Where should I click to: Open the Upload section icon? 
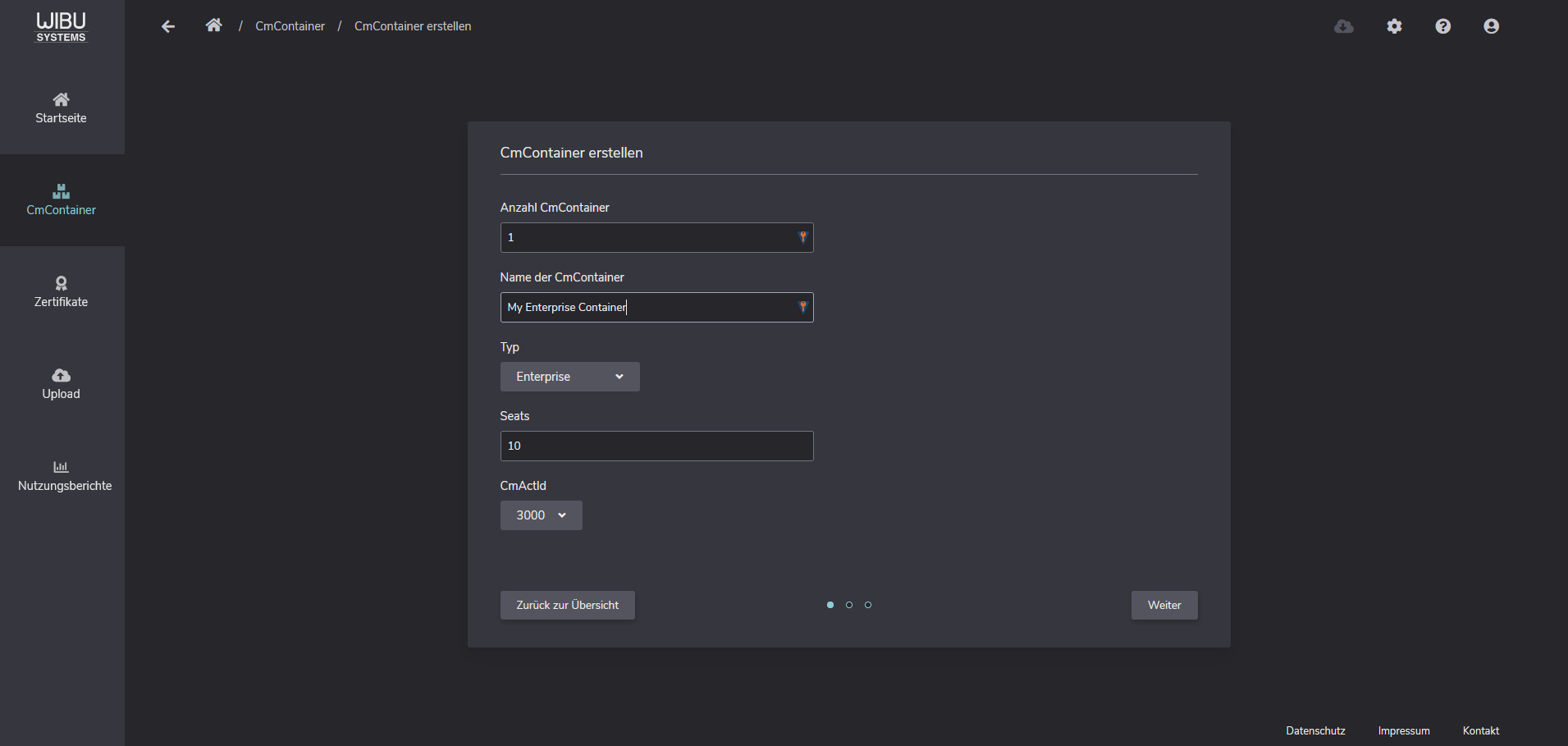[61, 383]
